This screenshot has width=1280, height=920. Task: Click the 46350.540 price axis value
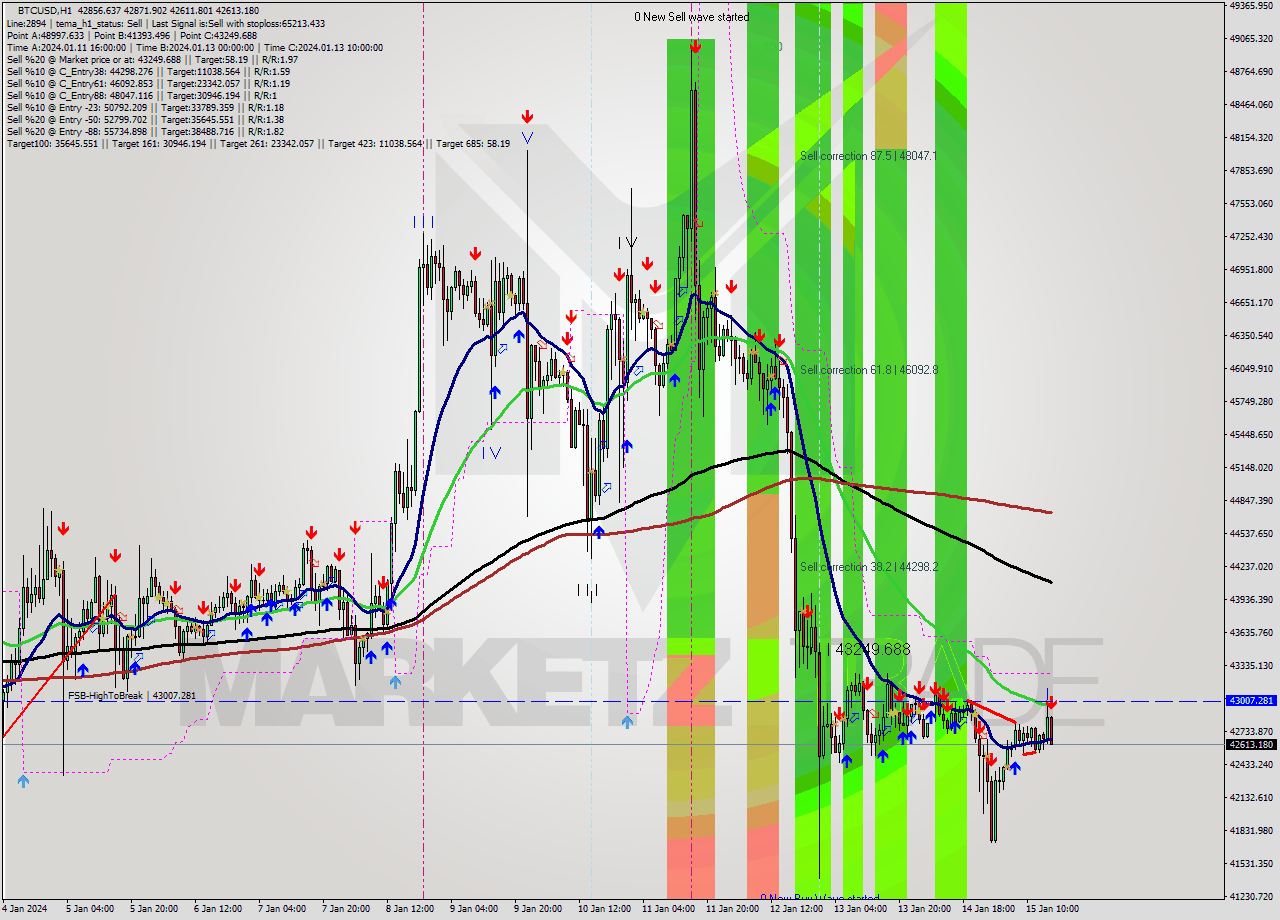(1251, 336)
